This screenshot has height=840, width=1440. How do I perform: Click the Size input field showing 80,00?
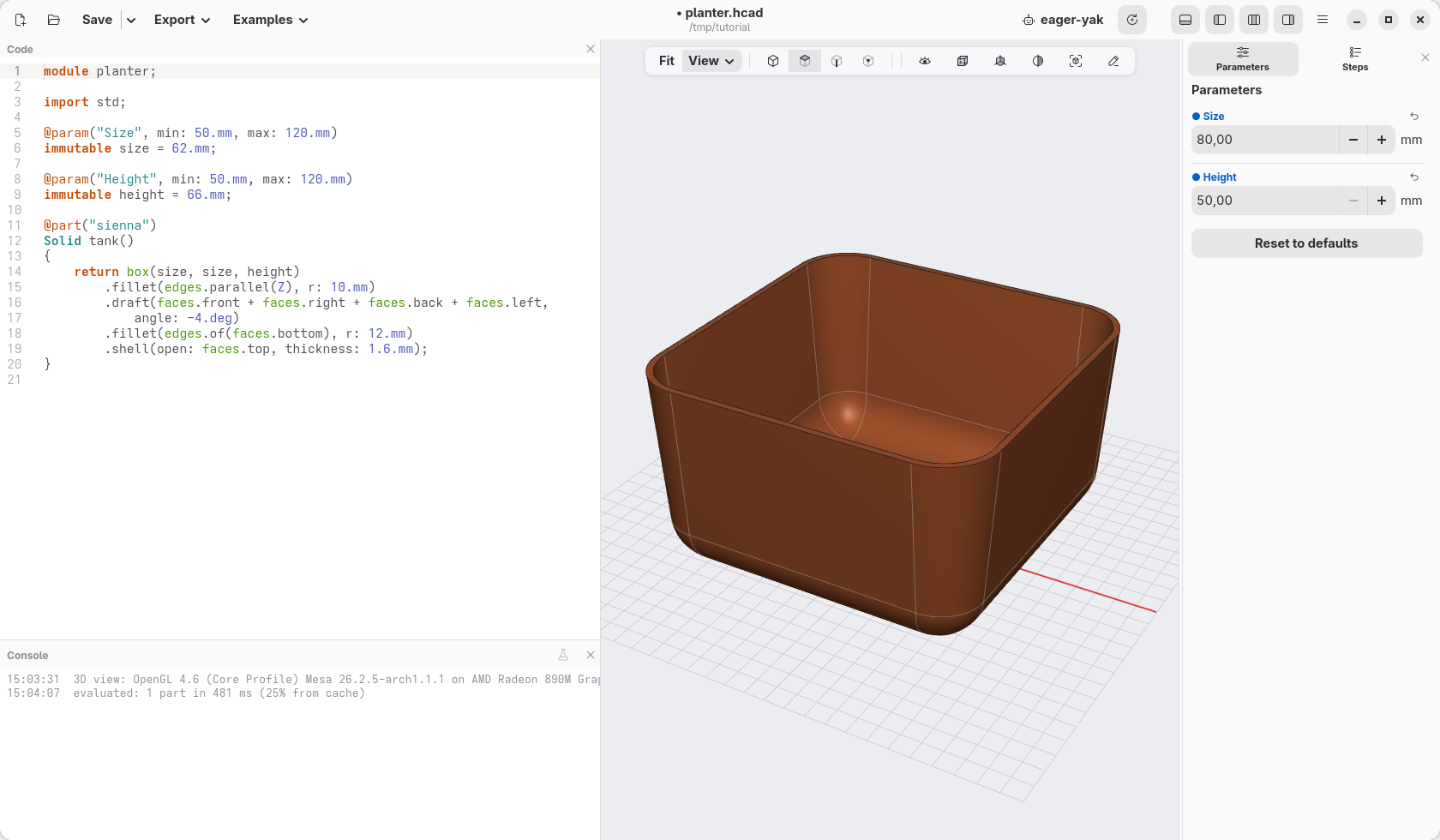(1265, 140)
